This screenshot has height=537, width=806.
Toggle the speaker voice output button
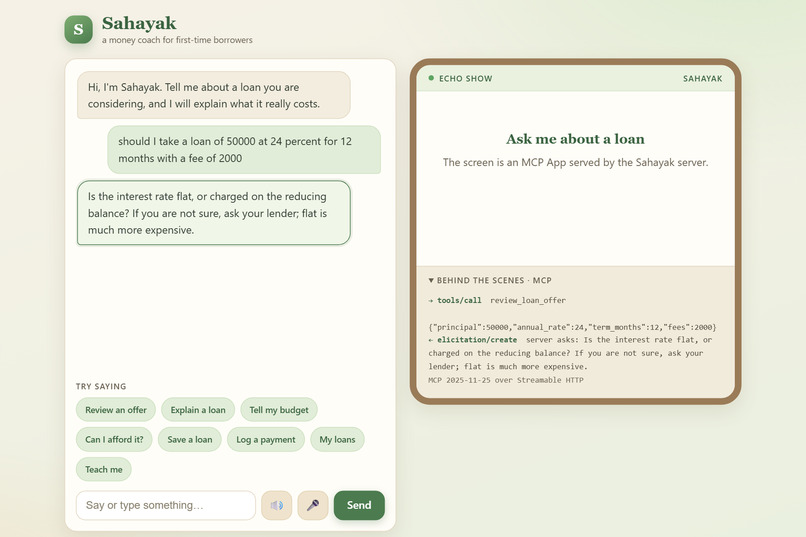(x=277, y=505)
